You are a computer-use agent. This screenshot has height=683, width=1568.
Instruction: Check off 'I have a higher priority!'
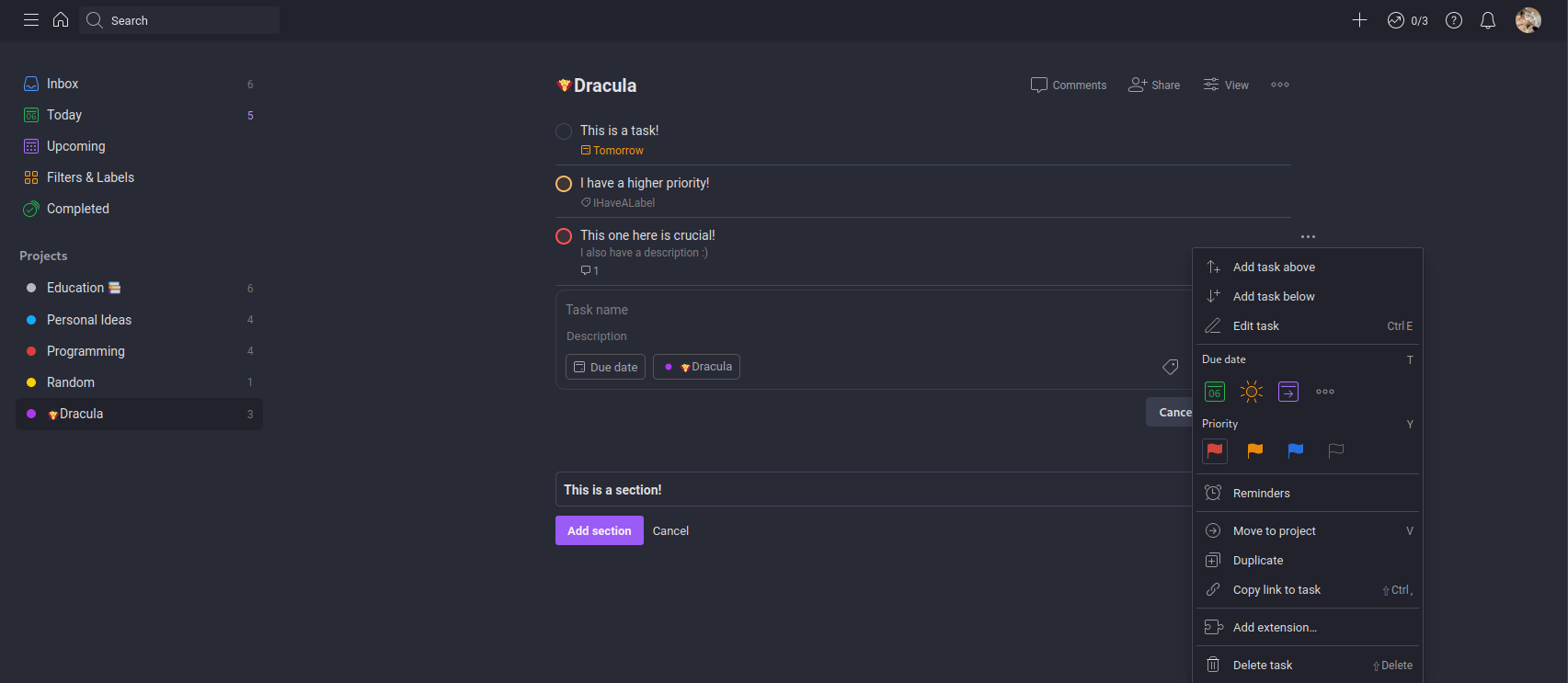[563, 183]
